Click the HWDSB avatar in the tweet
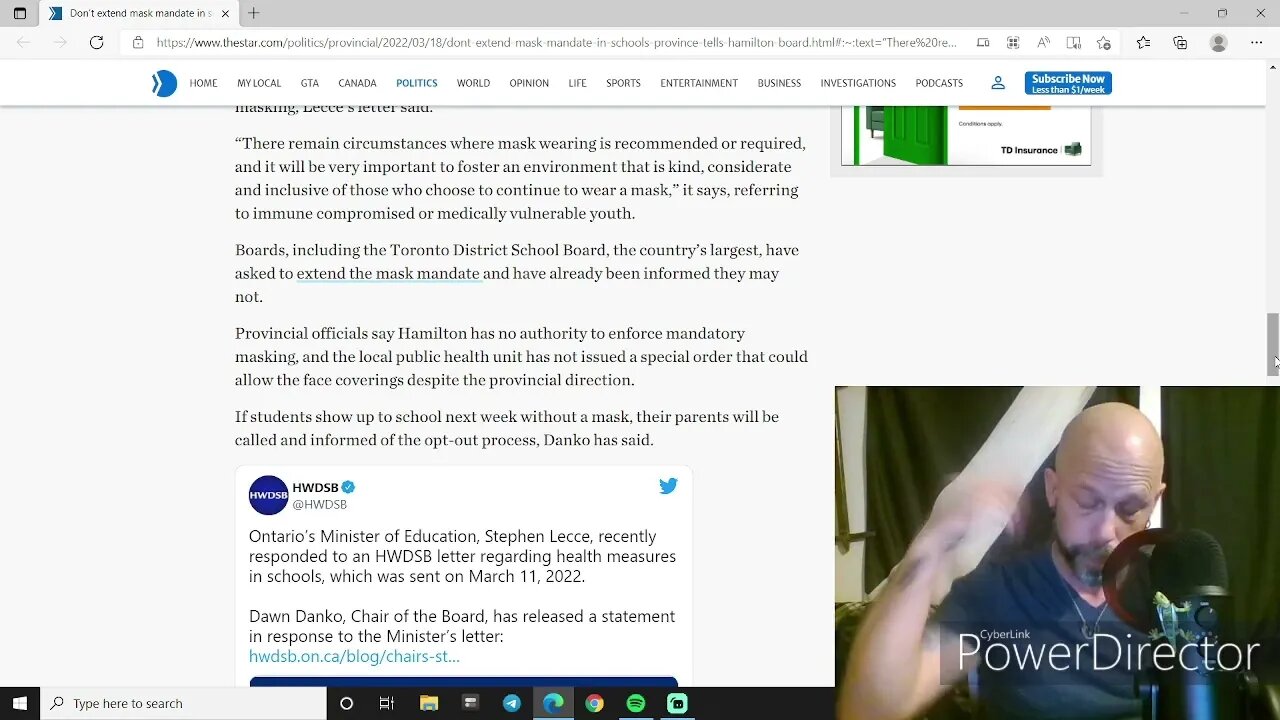 268,495
